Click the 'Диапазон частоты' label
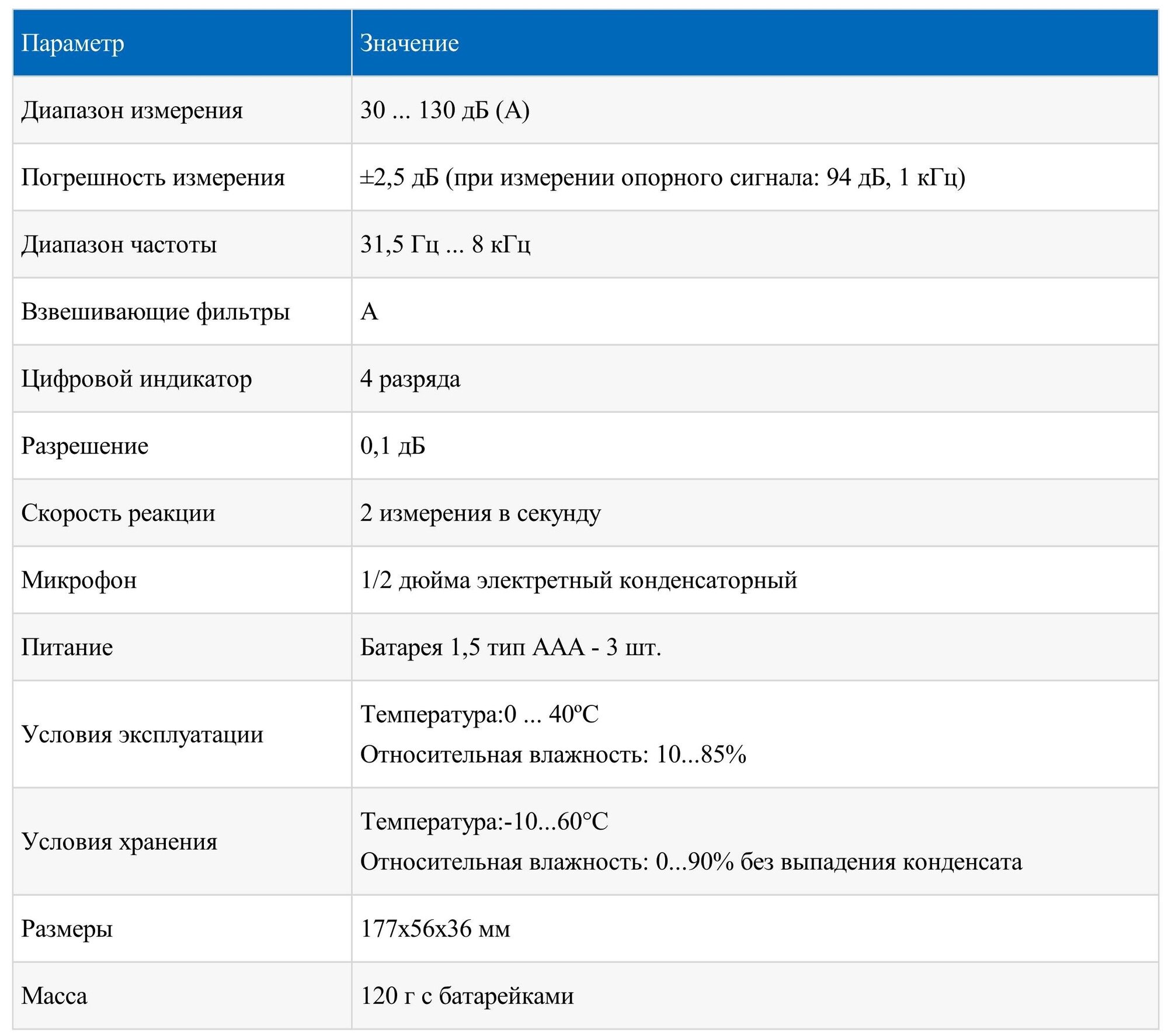Image resolution: width=1168 pixels, height=1036 pixels. click(x=119, y=245)
